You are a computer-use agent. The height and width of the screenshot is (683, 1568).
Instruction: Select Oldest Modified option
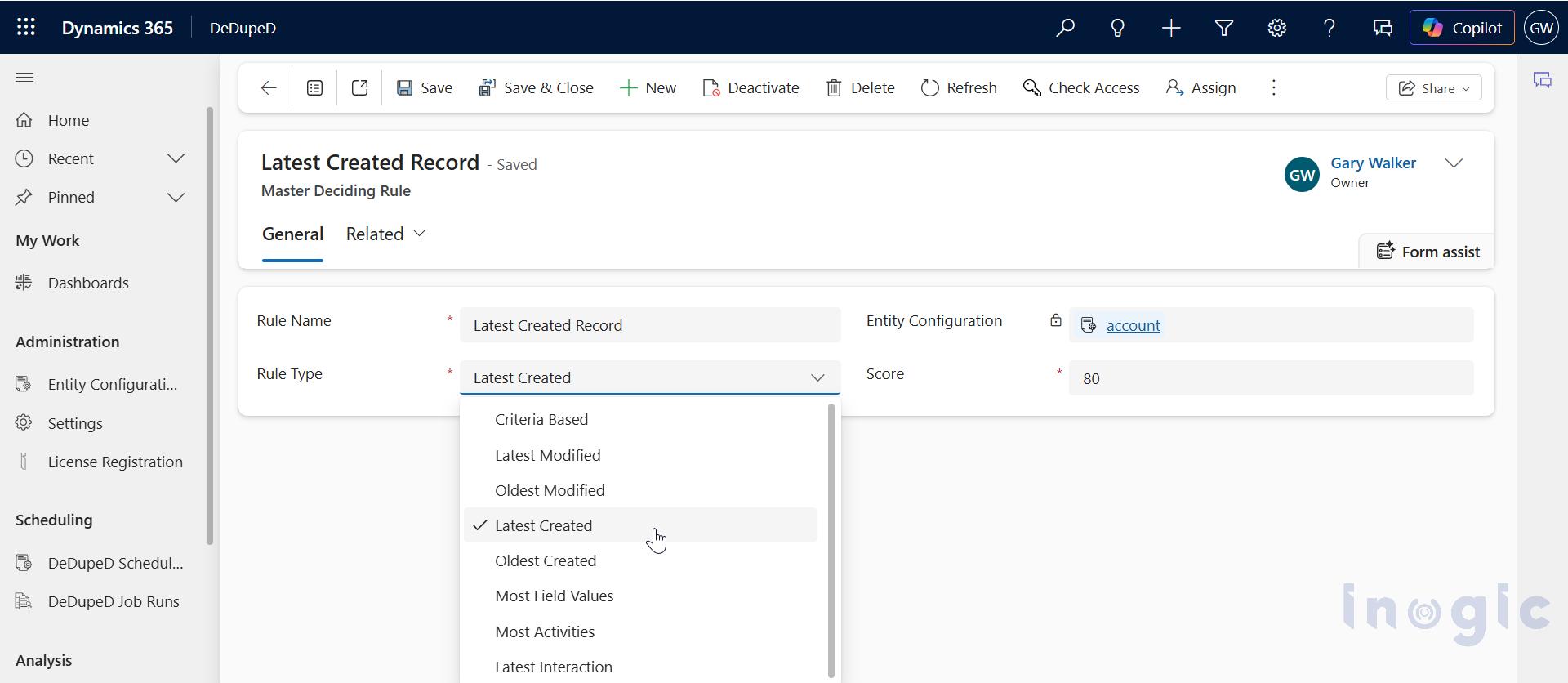click(640, 490)
